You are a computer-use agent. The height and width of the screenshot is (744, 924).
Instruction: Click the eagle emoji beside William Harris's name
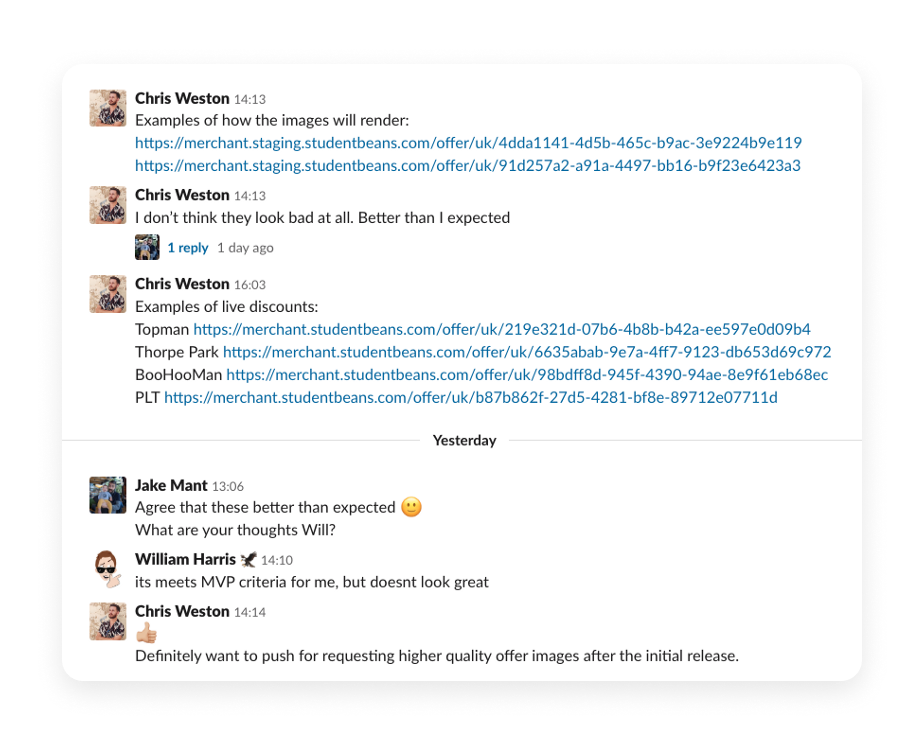click(247, 558)
